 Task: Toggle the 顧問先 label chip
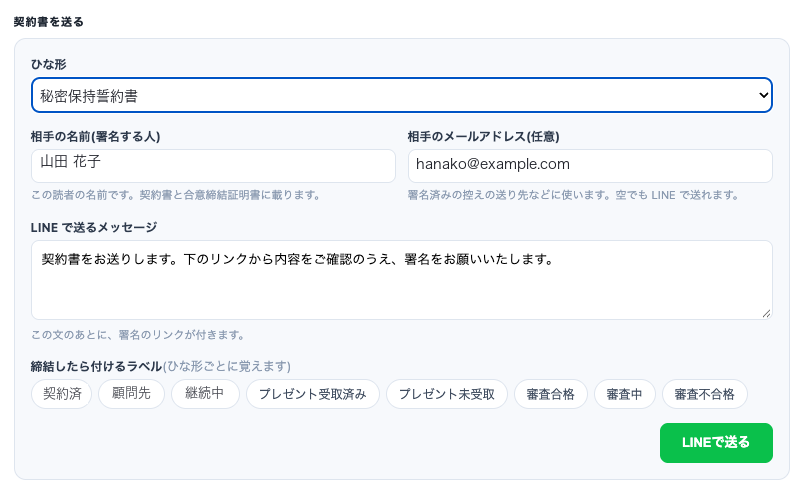point(131,394)
